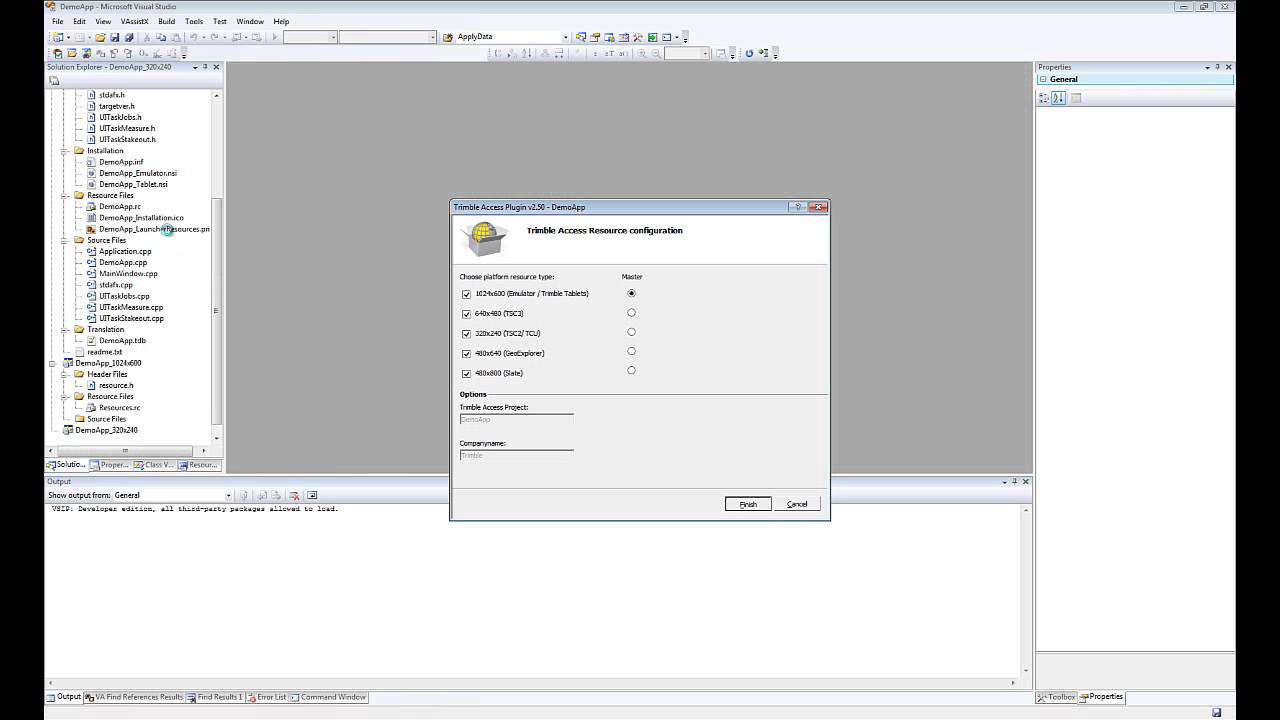Click the Installation folder icon
Screen dimensions: 1280x720
[80, 150]
